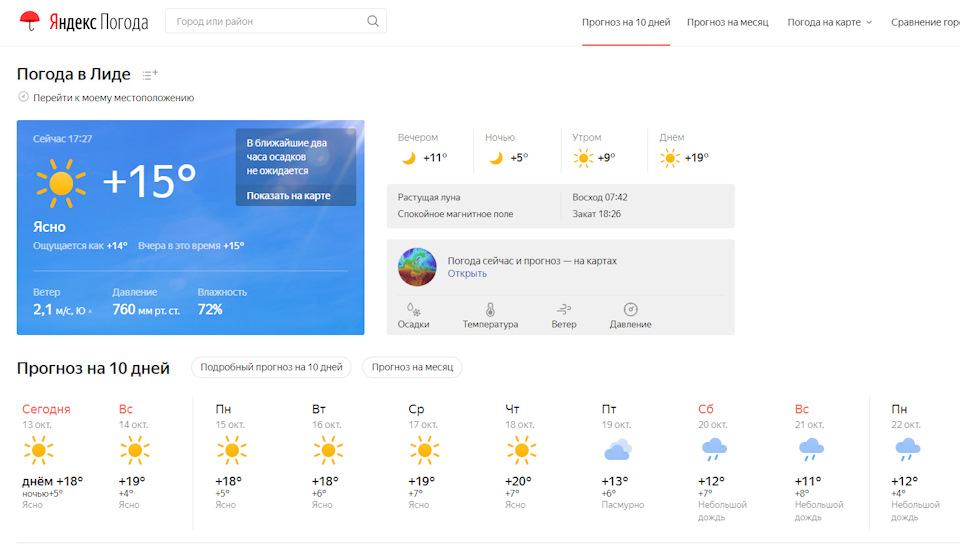Viewport: 960px width, 546px height.
Task: Select the Saturday 20 окт. rain forecast
Action: [722, 462]
